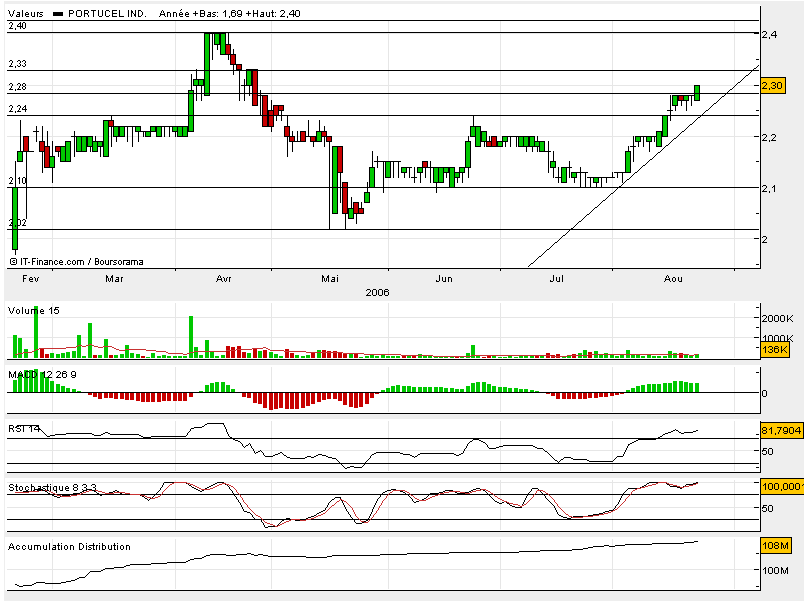Click the 'Avr' month label on time axis
Image resolution: width=810 pixels, height=613 pixels.
pos(223,279)
